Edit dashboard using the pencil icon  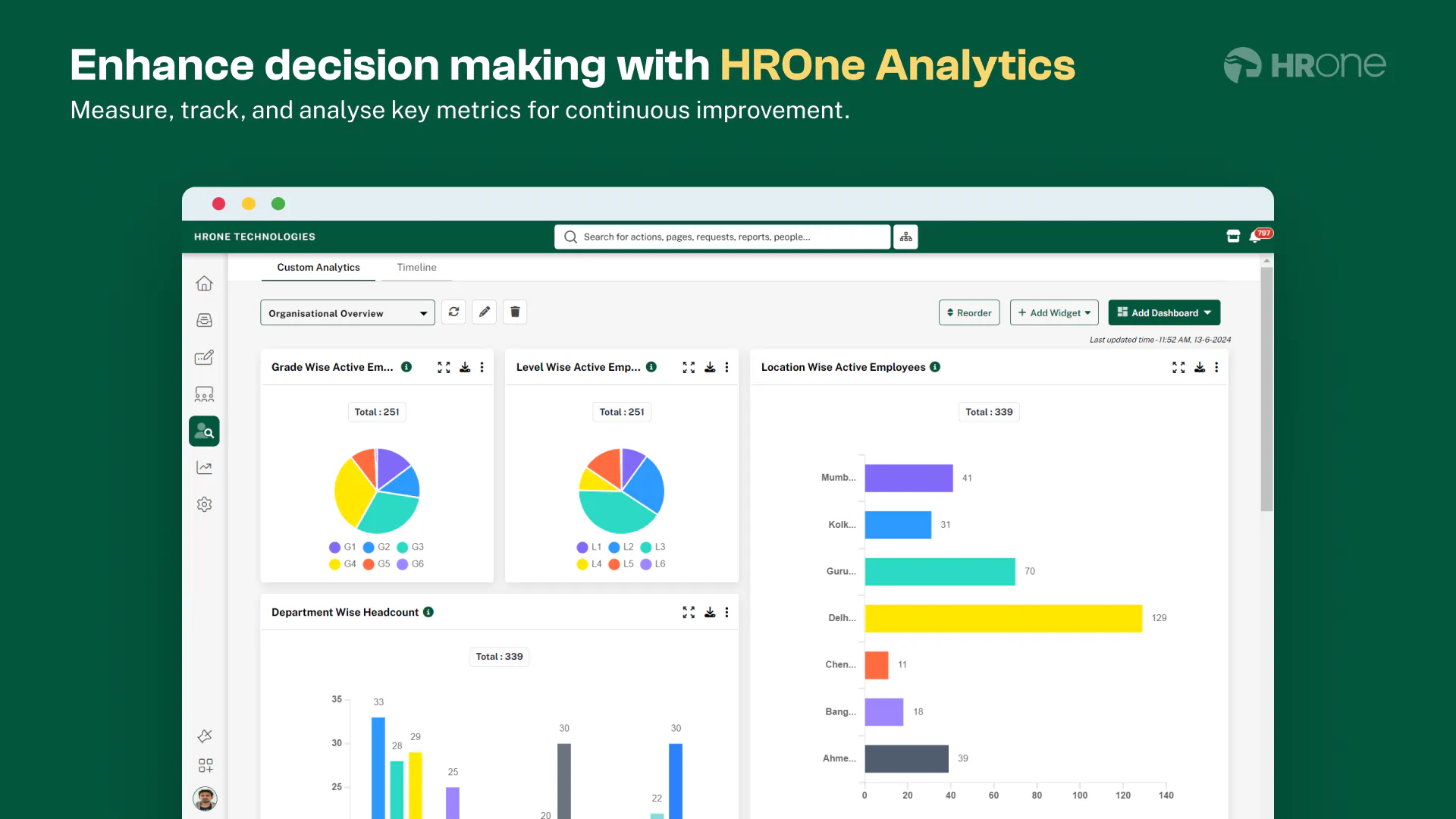coord(484,312)
